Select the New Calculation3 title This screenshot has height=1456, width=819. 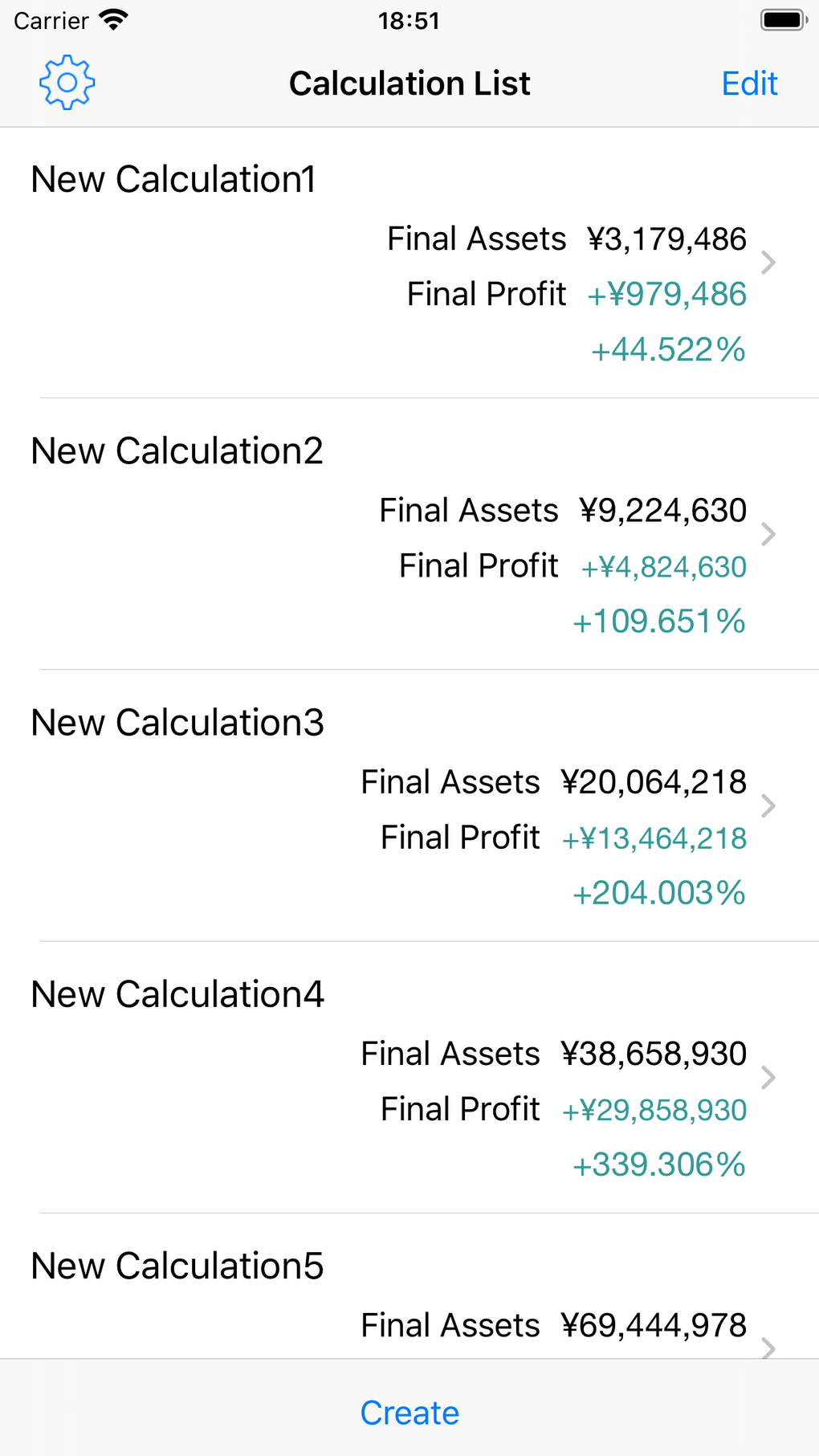[177, 722]
